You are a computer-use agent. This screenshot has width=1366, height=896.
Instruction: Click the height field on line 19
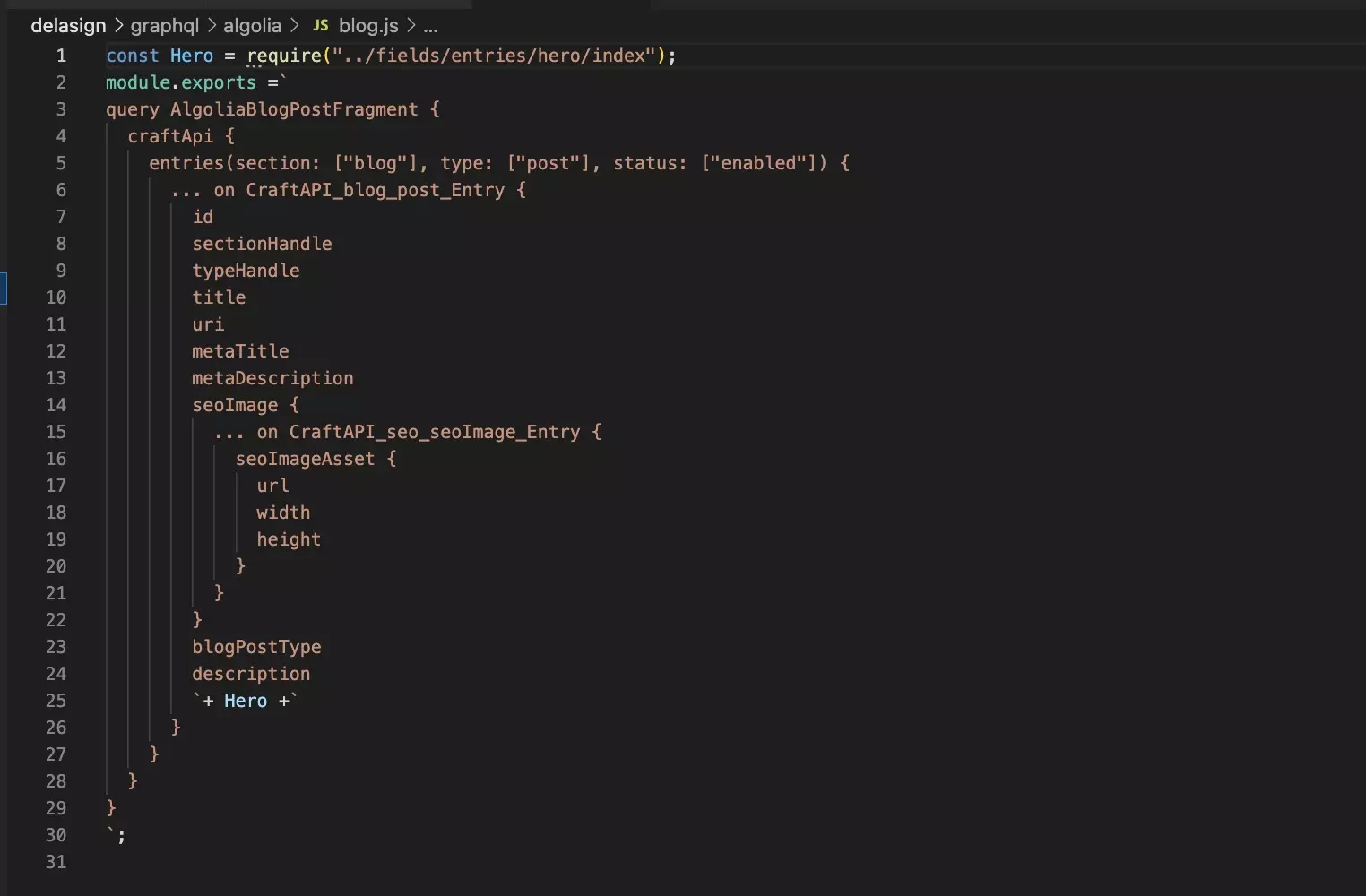289,539
